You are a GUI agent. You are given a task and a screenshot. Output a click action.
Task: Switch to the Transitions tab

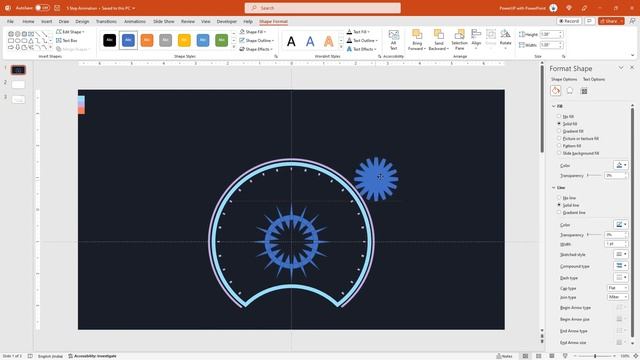(106, 21)
